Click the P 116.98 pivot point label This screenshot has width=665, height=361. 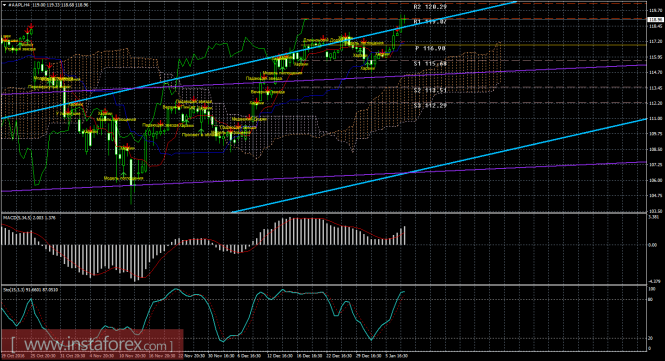(430, 48)
